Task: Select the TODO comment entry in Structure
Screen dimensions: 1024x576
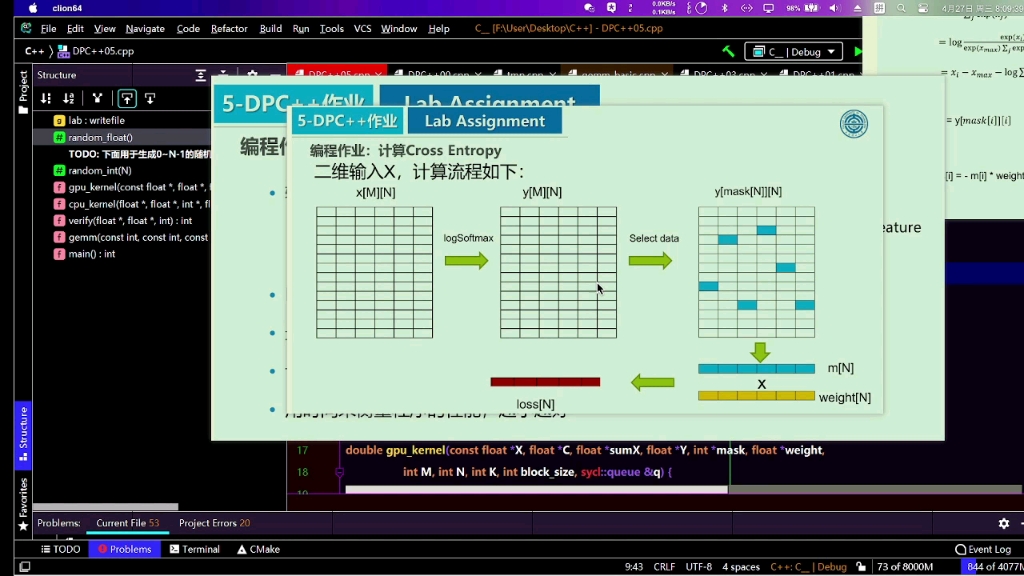Action: click(x=140, y=154)
